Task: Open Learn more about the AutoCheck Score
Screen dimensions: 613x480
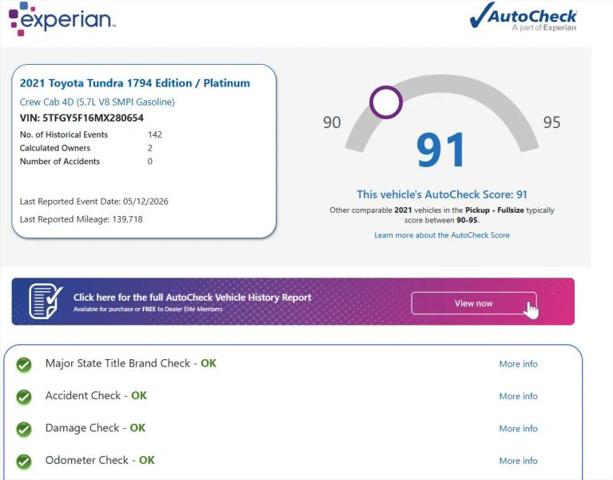Action: tap(442, 235)
